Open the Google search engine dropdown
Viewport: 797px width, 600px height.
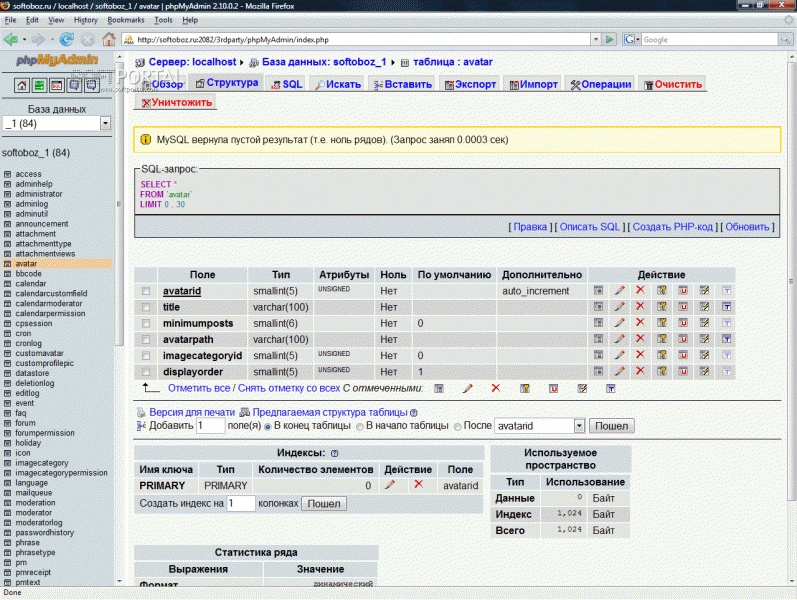tap(632, 40)
